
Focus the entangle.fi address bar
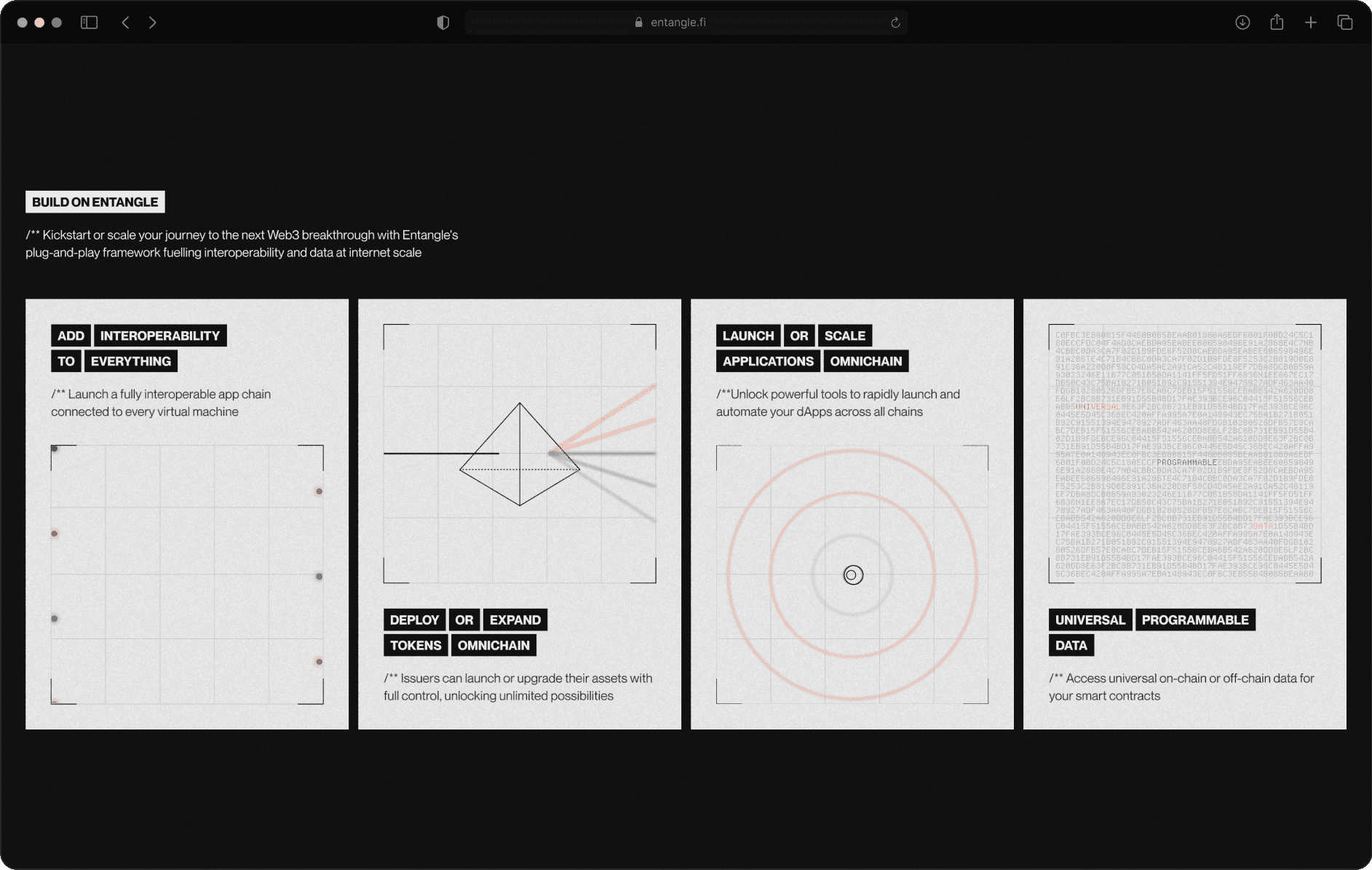point(686,23)
